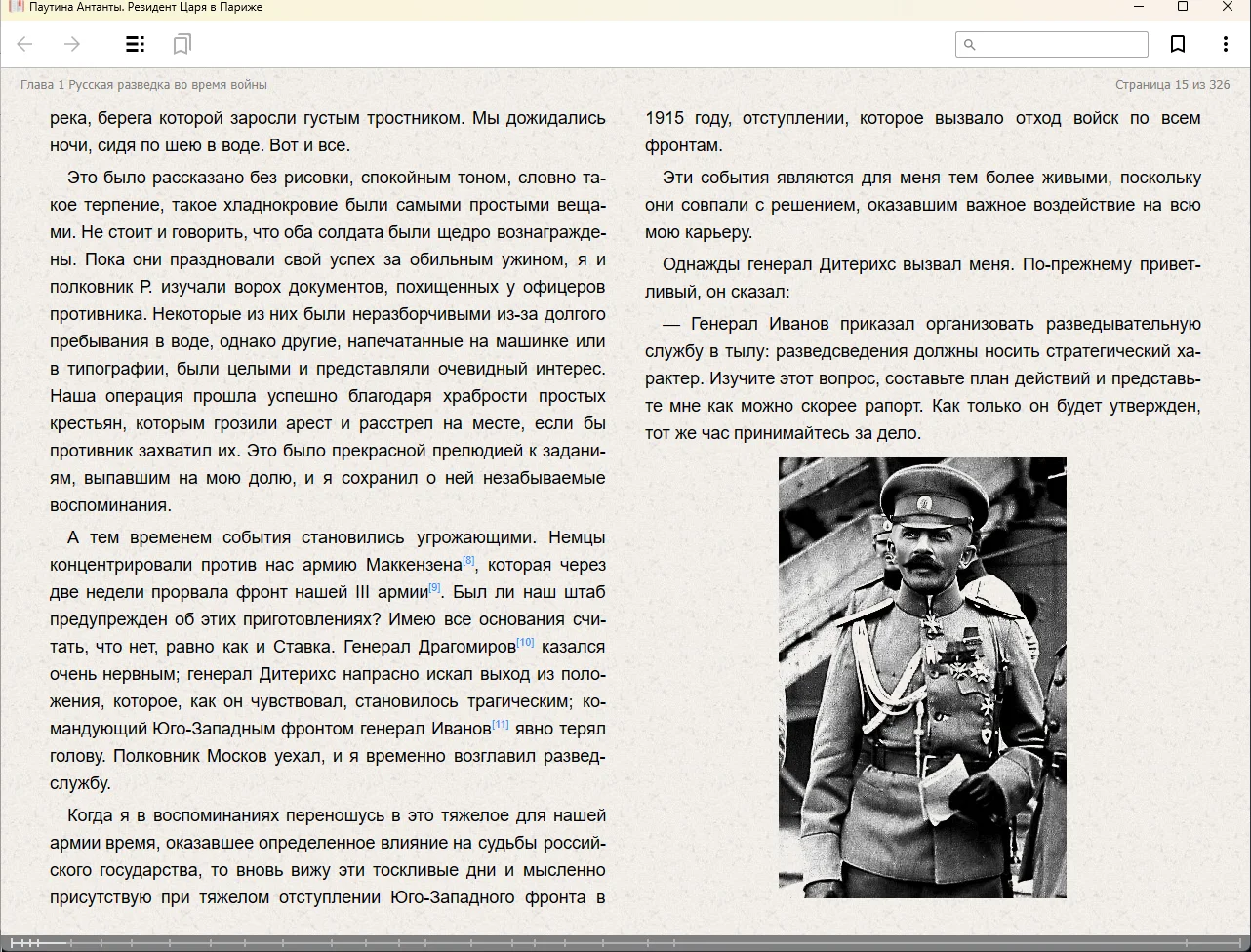Click the page counter 'Страница 15 из 326'

click(x=1172, y=85)
